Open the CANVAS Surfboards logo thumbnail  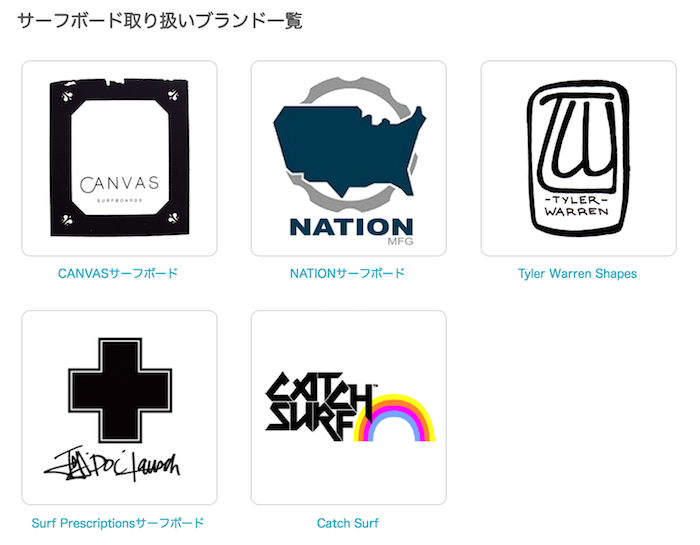tap(120, 158)
